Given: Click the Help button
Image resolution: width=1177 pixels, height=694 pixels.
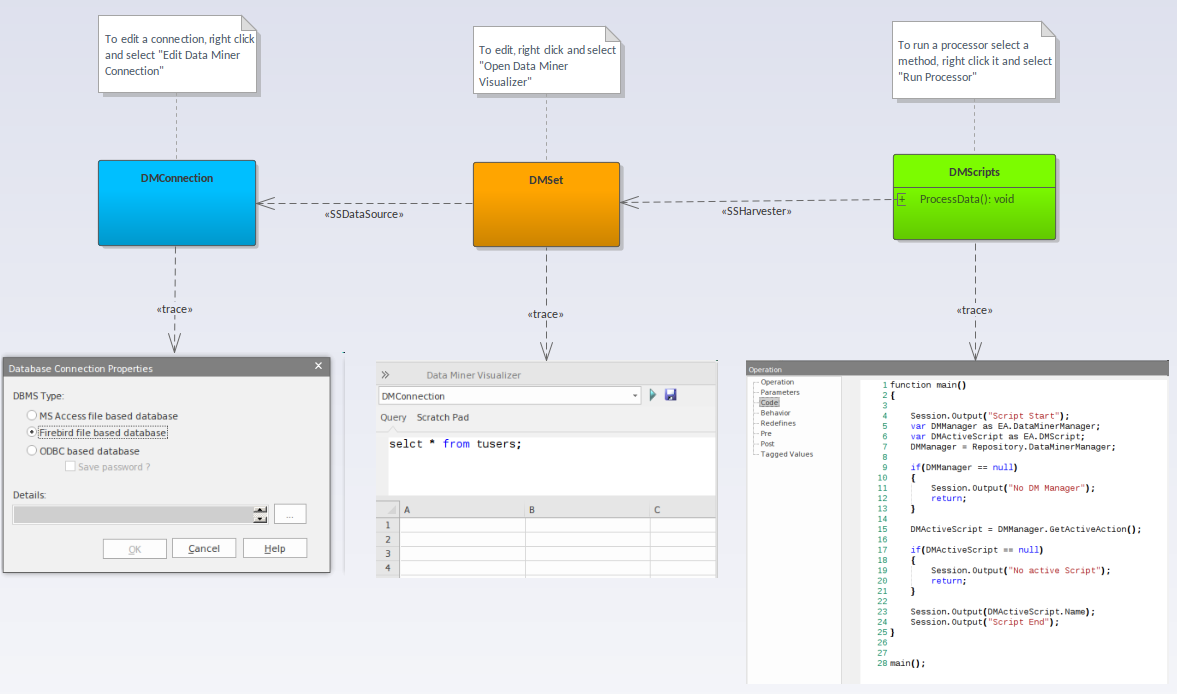Looking at the screenshot, I should coord(275,548).
